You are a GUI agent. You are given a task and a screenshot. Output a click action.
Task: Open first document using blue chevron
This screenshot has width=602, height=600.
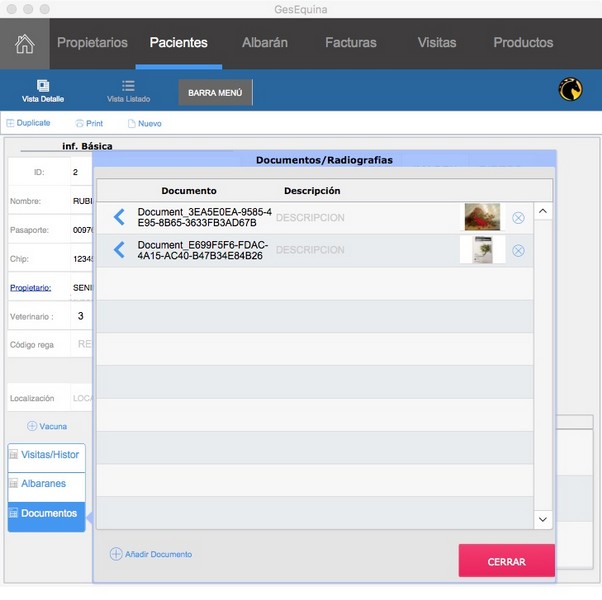coord(119,217)
